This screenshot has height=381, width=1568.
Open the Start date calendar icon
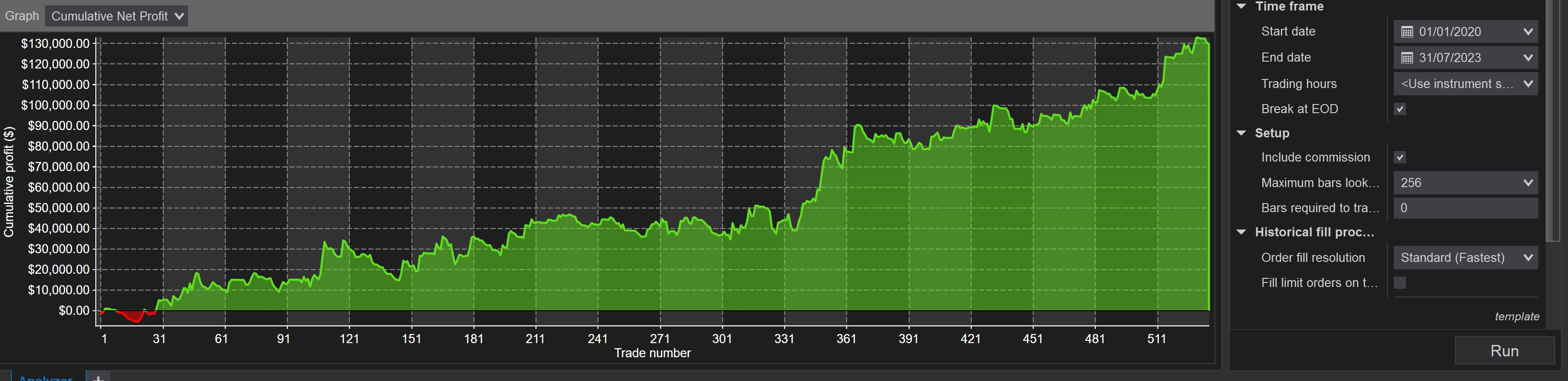[x=1407, y=31]
